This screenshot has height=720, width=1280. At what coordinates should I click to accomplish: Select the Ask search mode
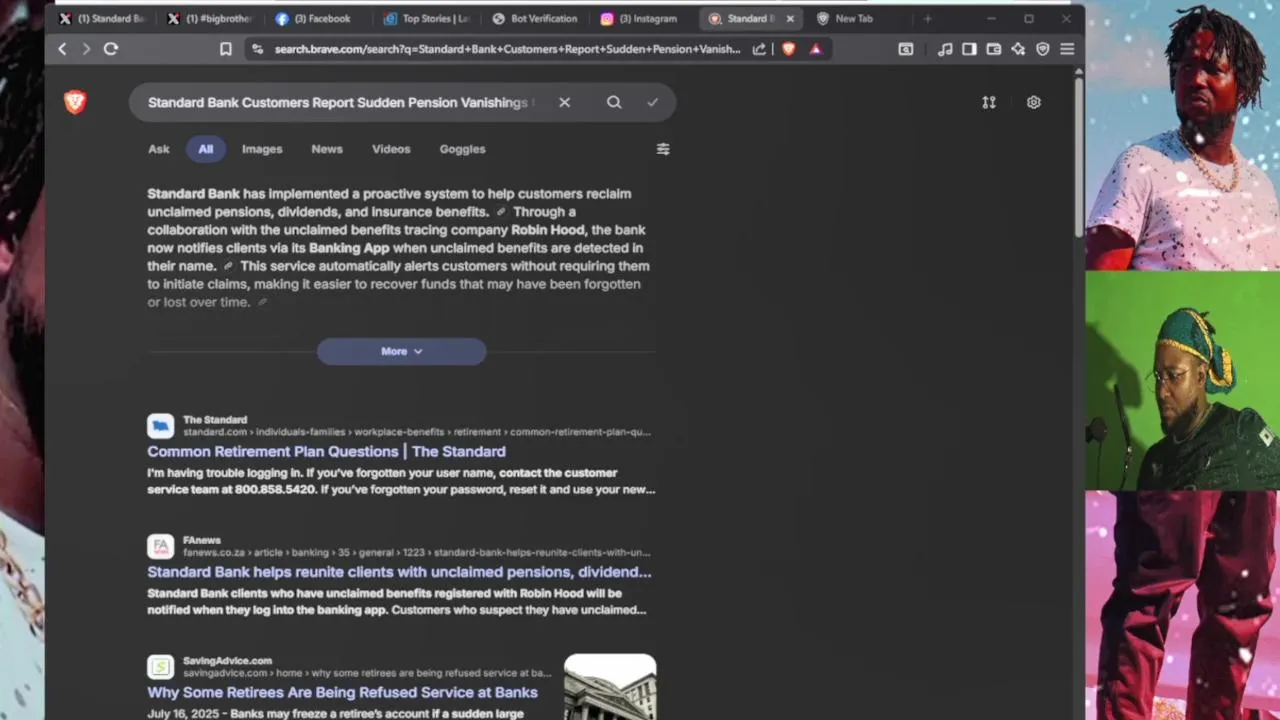point(159,149)
